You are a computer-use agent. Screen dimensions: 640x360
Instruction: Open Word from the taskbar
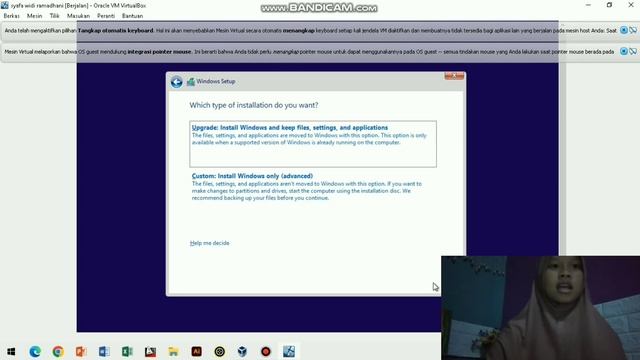104,351
